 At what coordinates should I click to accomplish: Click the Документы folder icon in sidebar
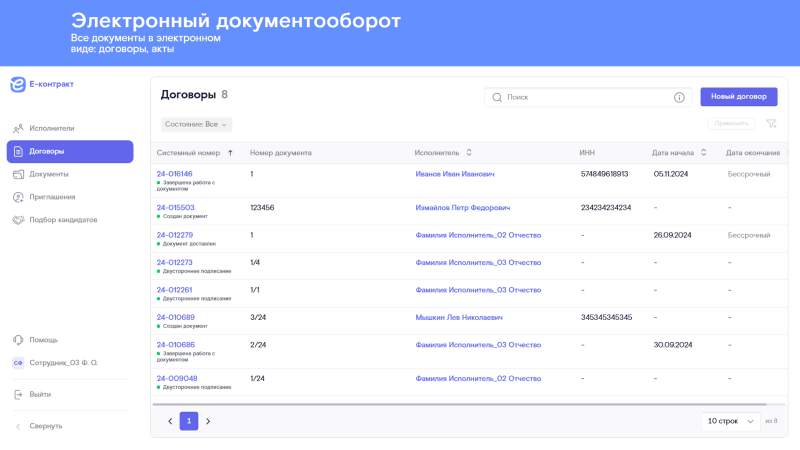tap(18, 174)
